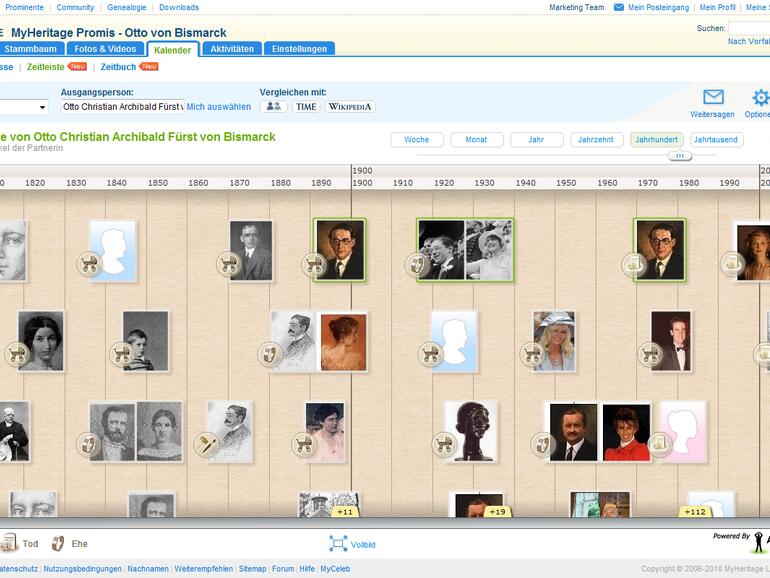
Task: Click the pen event icon on the mustached man sketch
Action: (206, 444)
